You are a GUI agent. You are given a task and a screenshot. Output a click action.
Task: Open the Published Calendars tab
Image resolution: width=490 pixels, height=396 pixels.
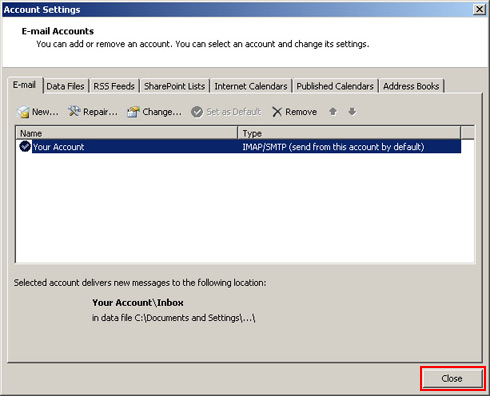coord(335,86)
